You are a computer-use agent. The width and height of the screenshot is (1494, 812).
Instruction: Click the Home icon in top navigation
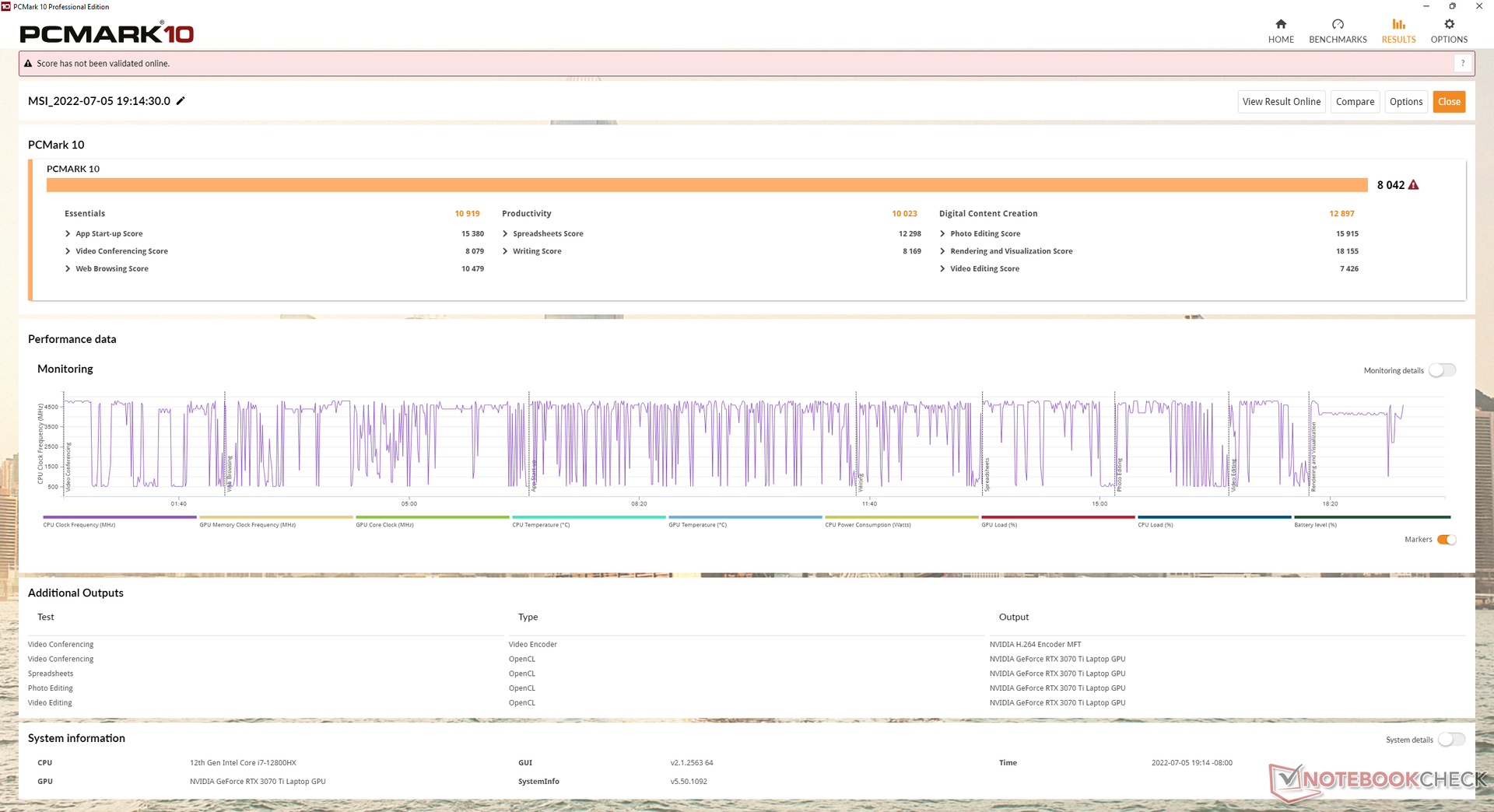coord(1281,25)
